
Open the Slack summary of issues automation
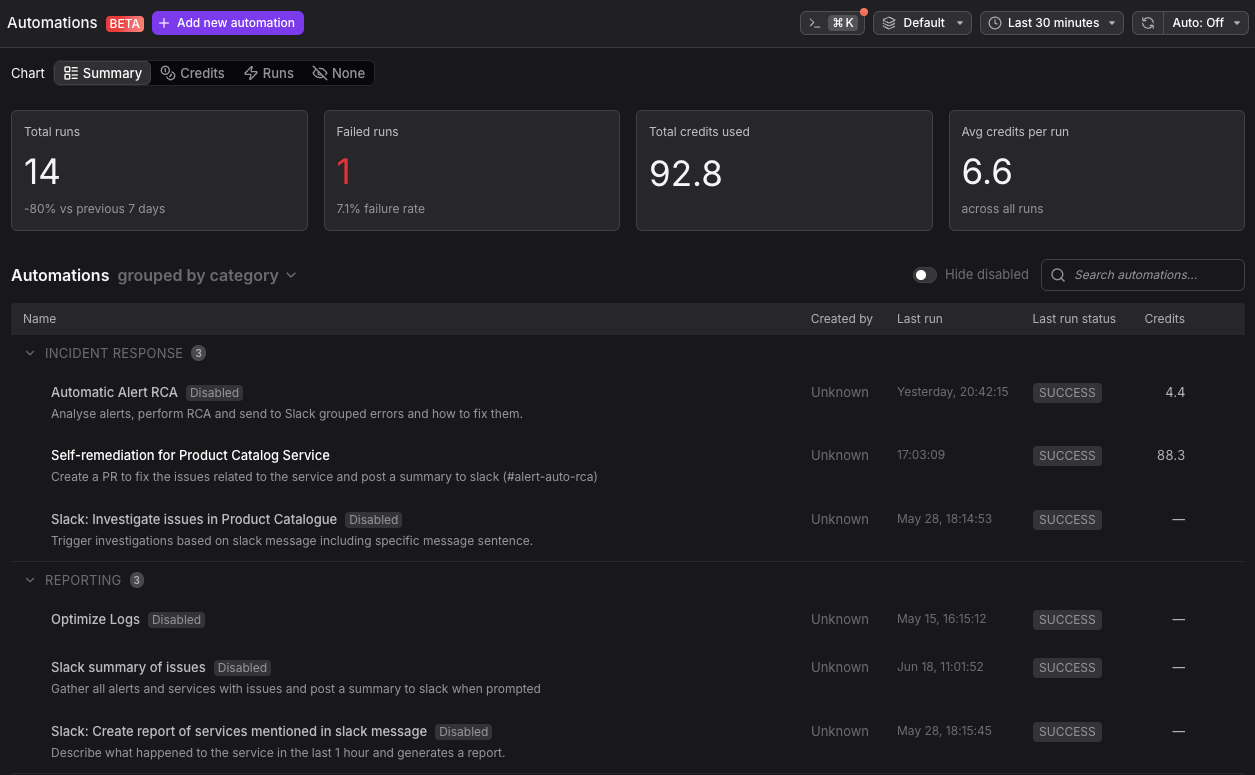click(128, 667)
